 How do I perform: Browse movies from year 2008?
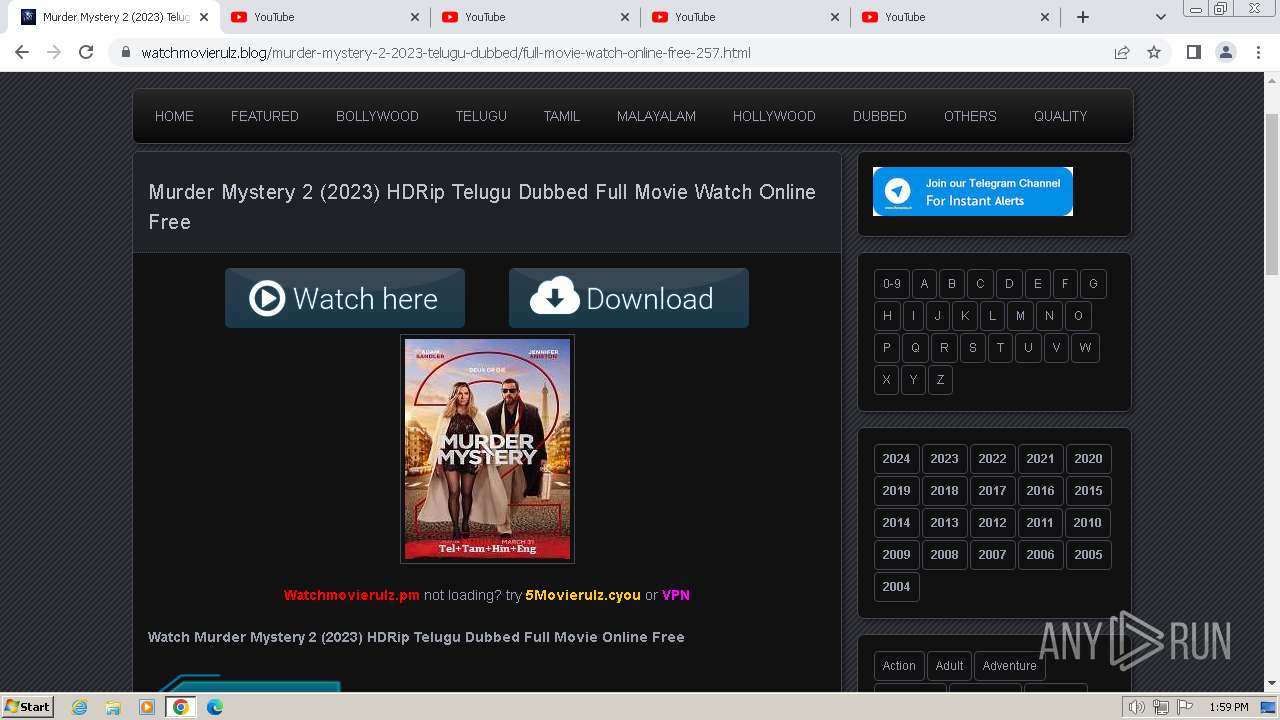point(944,555)
